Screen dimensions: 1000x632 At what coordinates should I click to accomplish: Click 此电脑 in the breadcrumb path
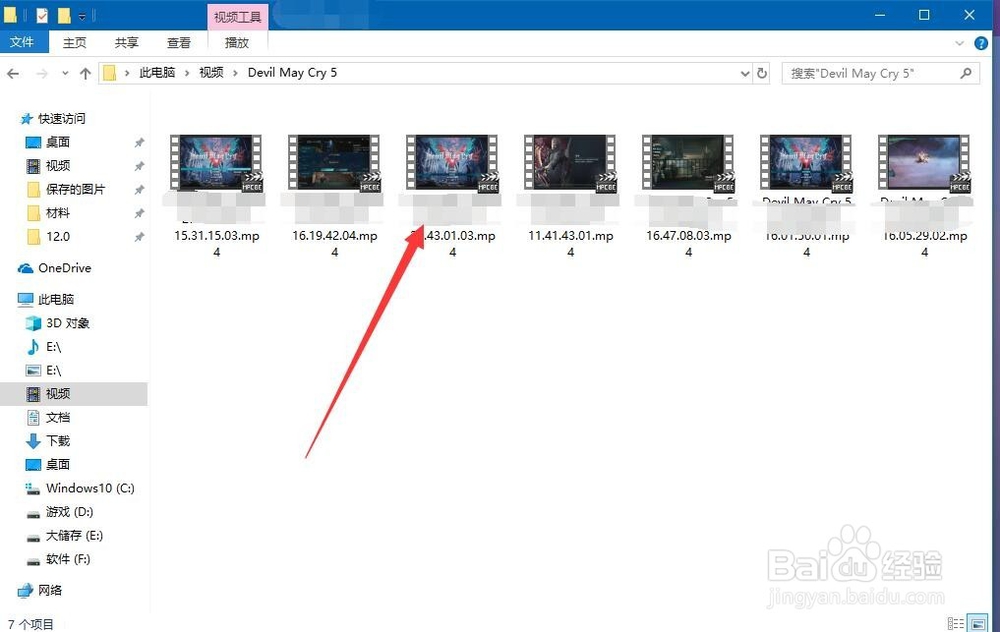point(156,72)
